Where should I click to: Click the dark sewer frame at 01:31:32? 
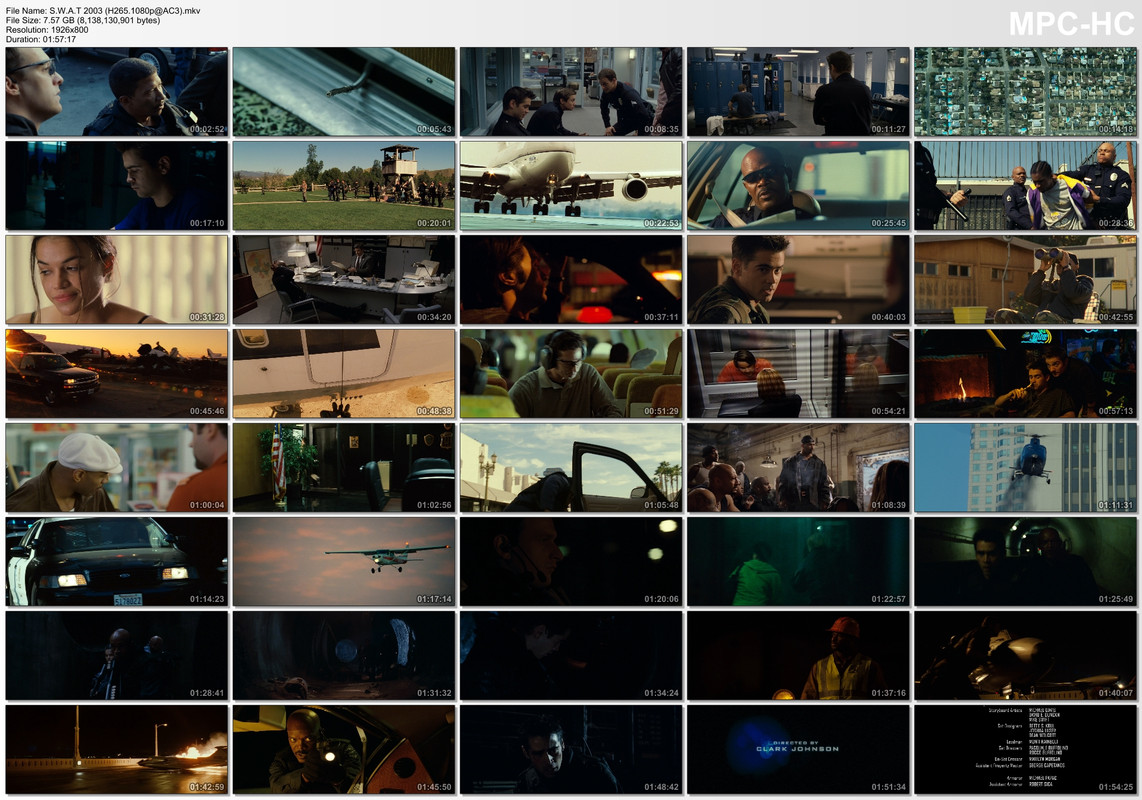click(x=344, y=656)
